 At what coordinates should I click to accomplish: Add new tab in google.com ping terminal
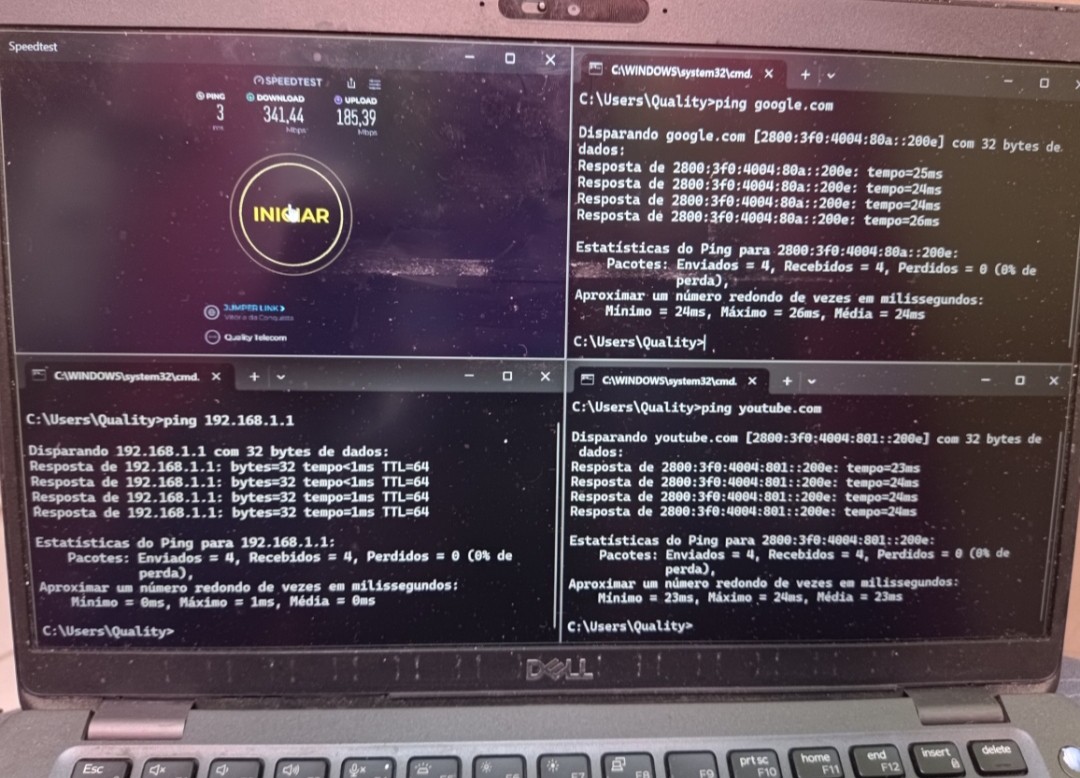[x=805, y=74]
